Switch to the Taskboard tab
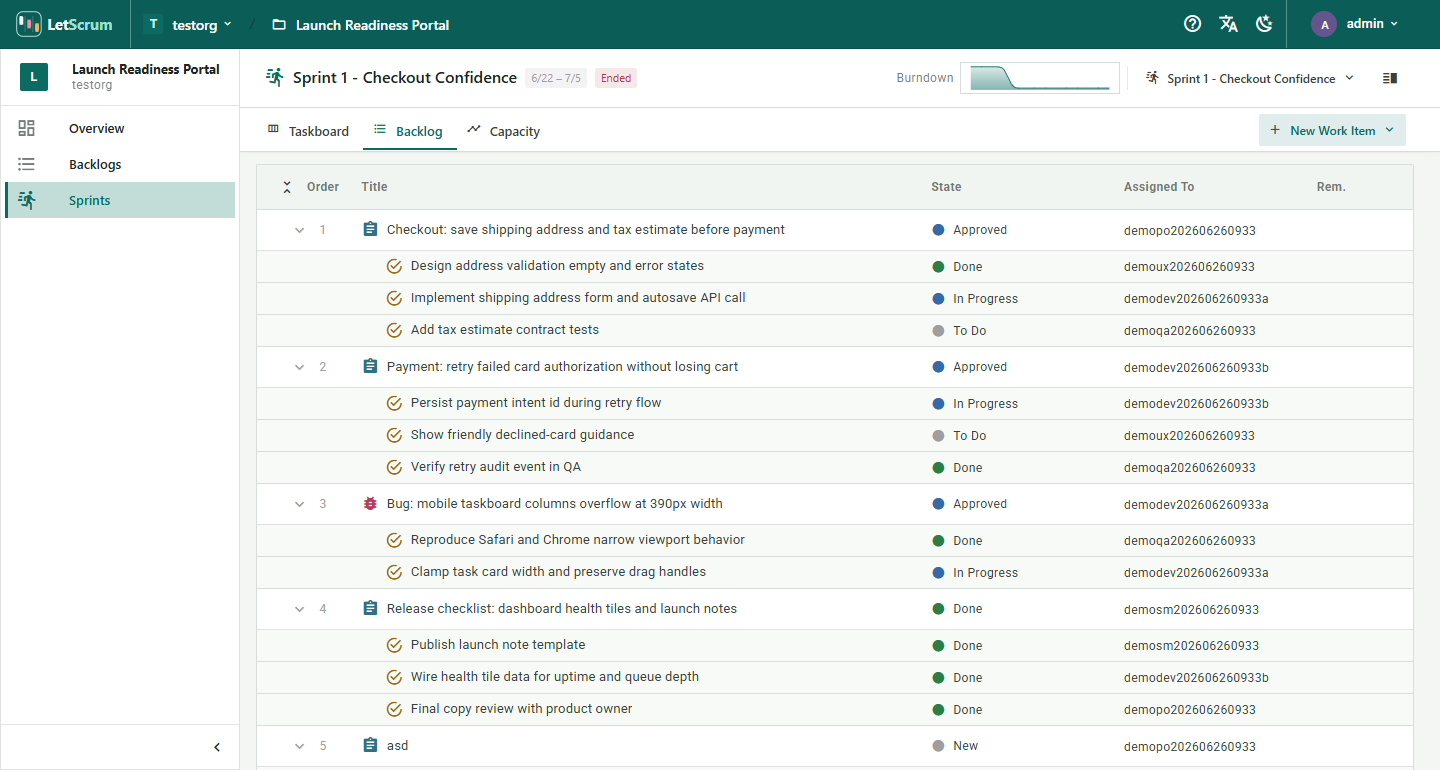 click(x=308, y=131)
